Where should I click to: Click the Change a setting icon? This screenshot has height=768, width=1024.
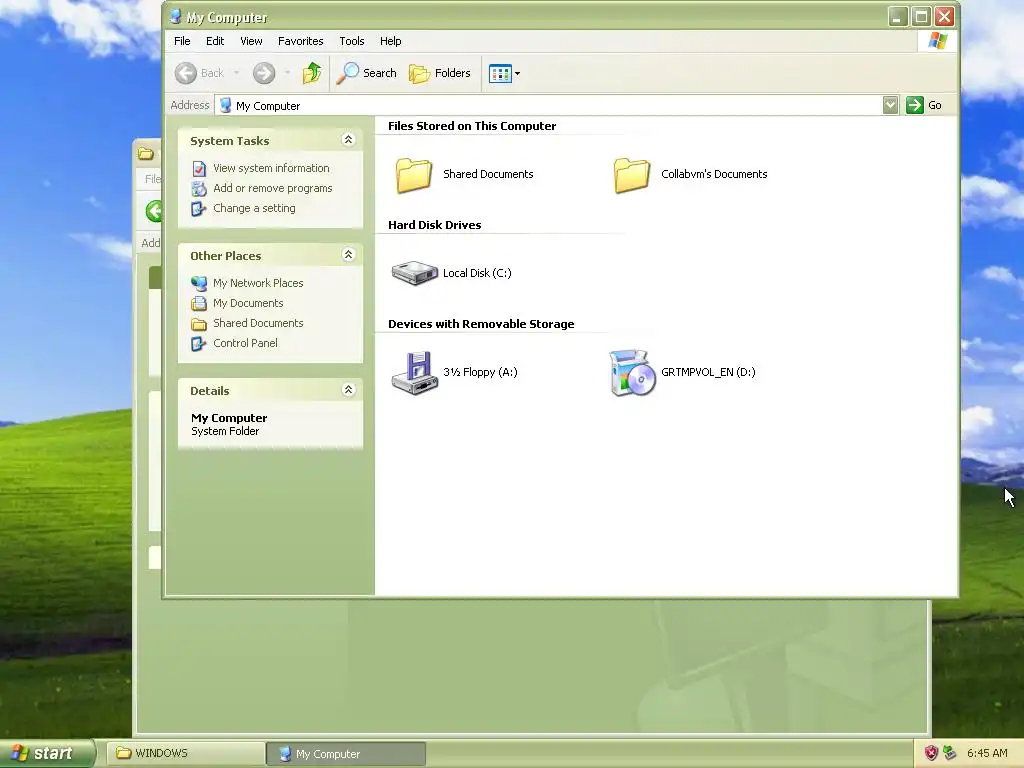[x=199, y=209]
